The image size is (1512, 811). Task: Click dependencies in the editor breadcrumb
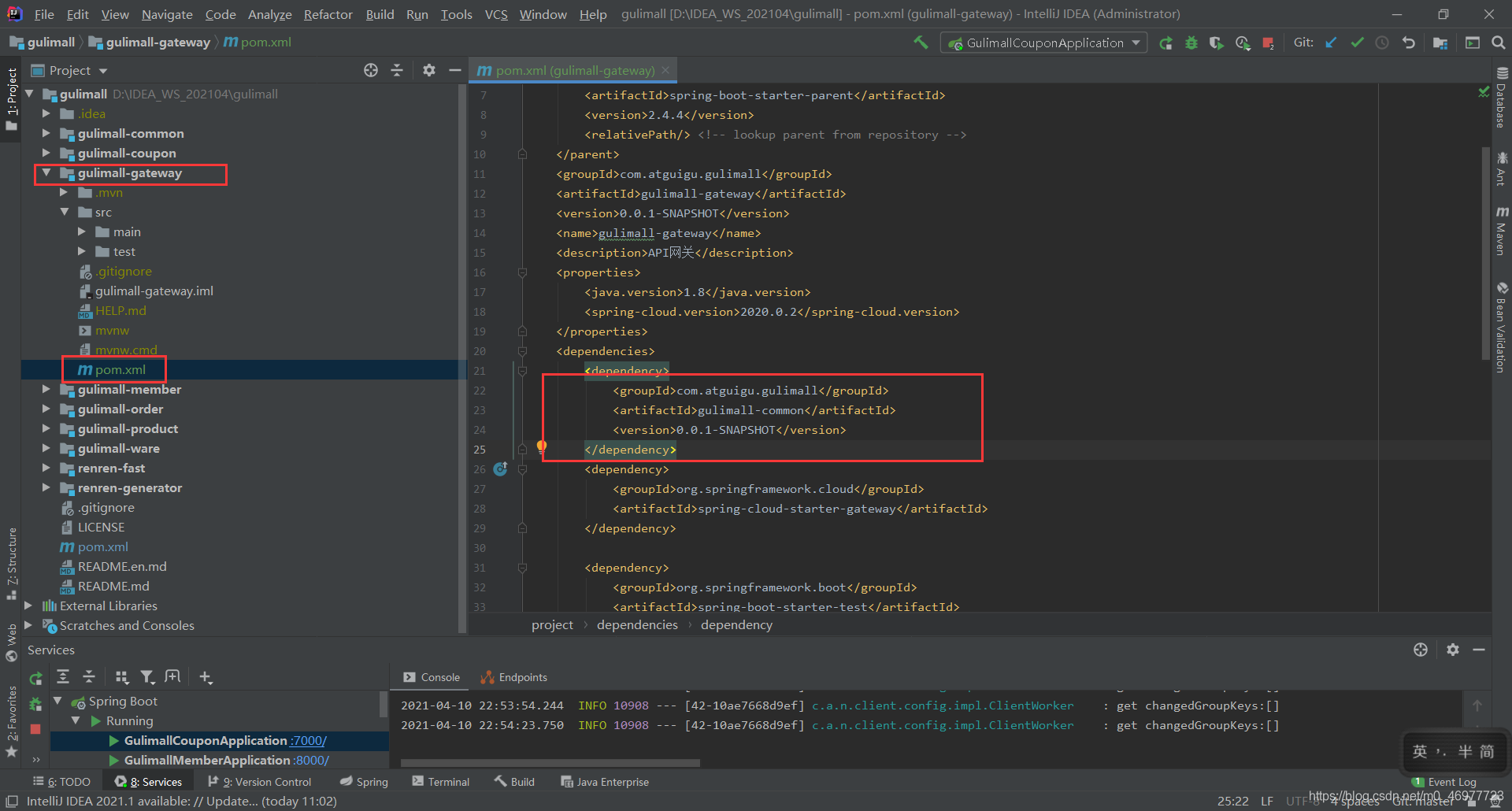pos(637,624)
